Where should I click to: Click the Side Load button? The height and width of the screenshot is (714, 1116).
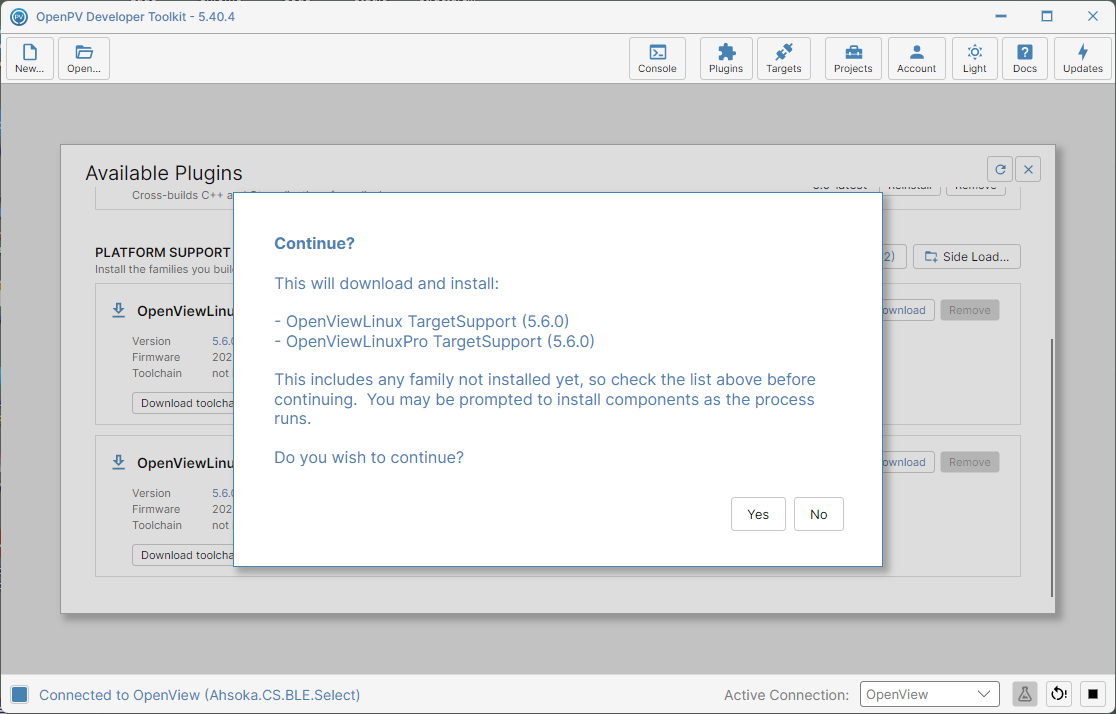[967, 257]
